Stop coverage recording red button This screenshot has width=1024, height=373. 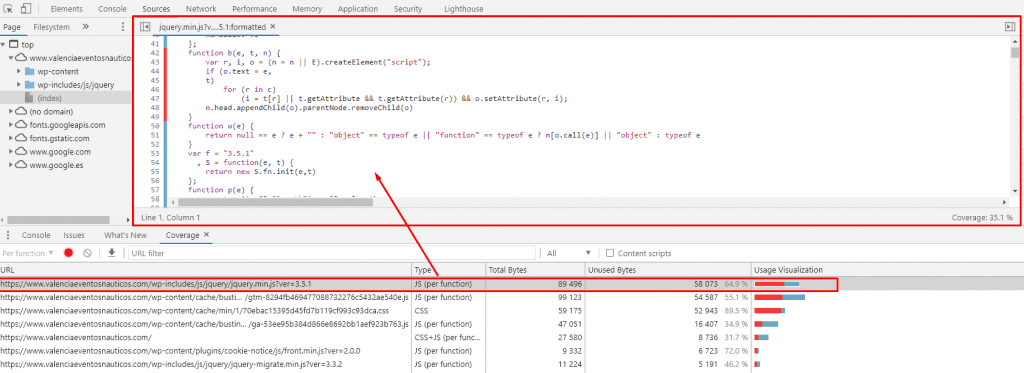(69, 253)
